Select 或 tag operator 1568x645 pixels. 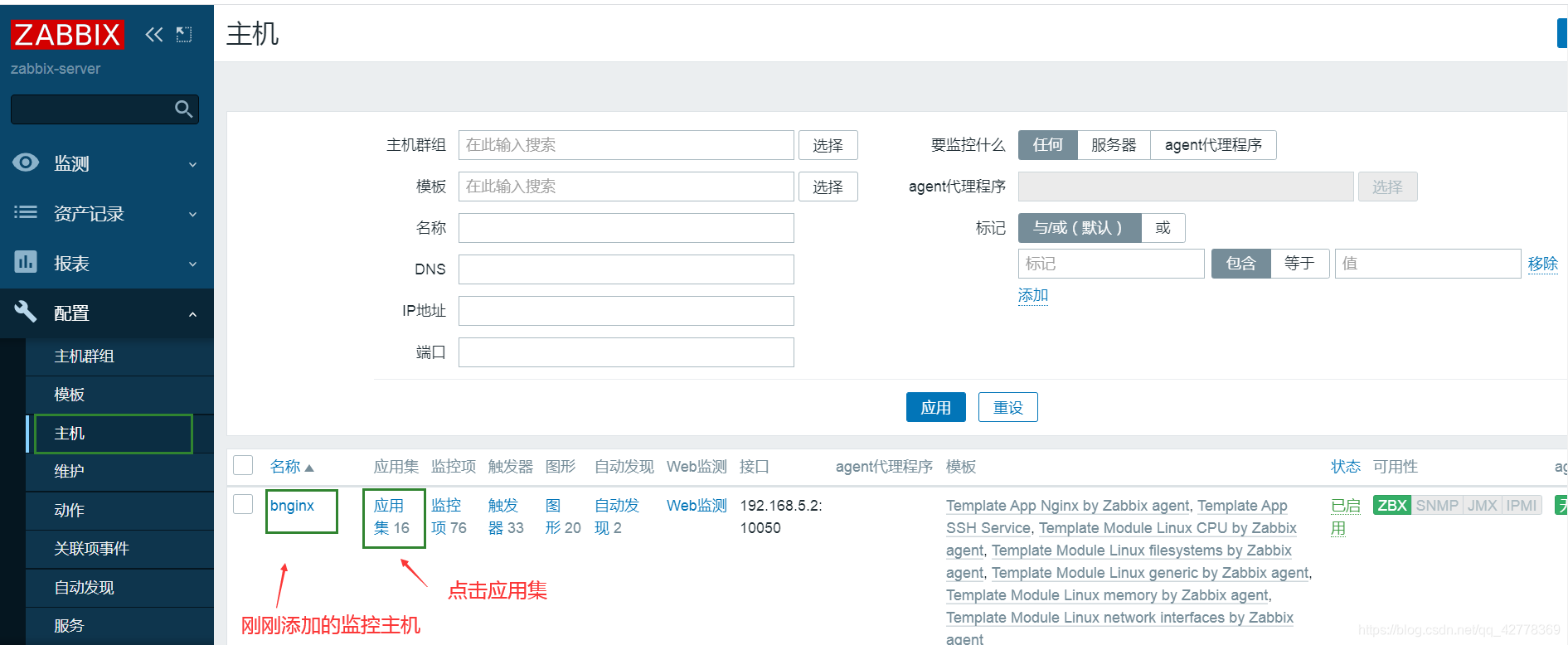1163,228
